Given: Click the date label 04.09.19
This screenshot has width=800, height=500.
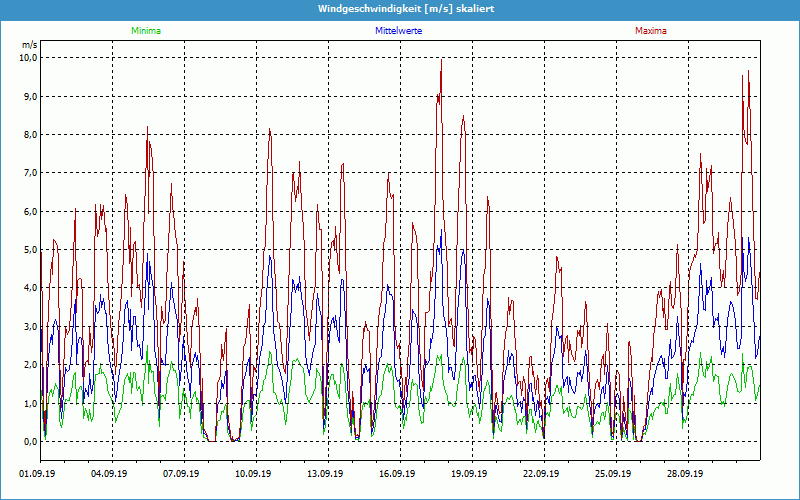Looking at the screenshot, I should (x=109, y=473).
